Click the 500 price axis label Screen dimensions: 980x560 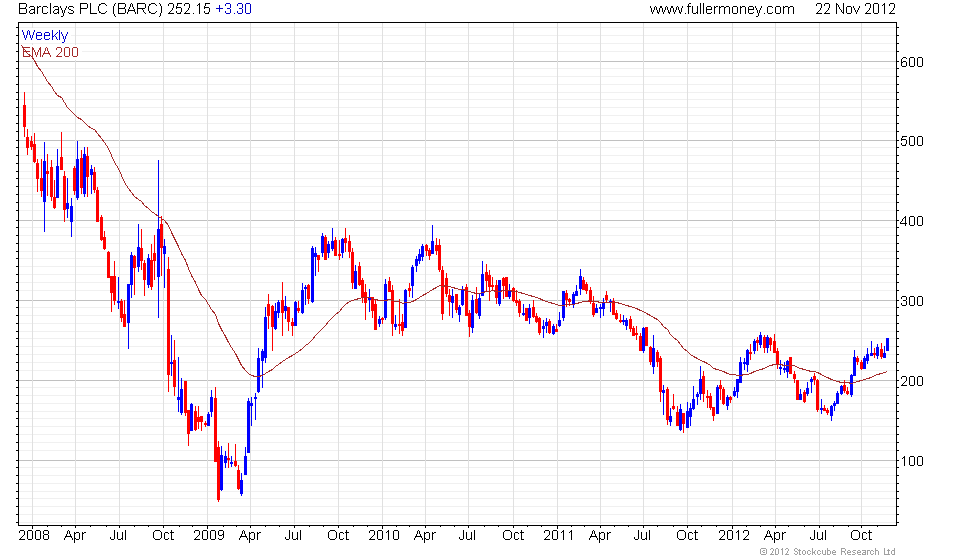pos(911,141)
